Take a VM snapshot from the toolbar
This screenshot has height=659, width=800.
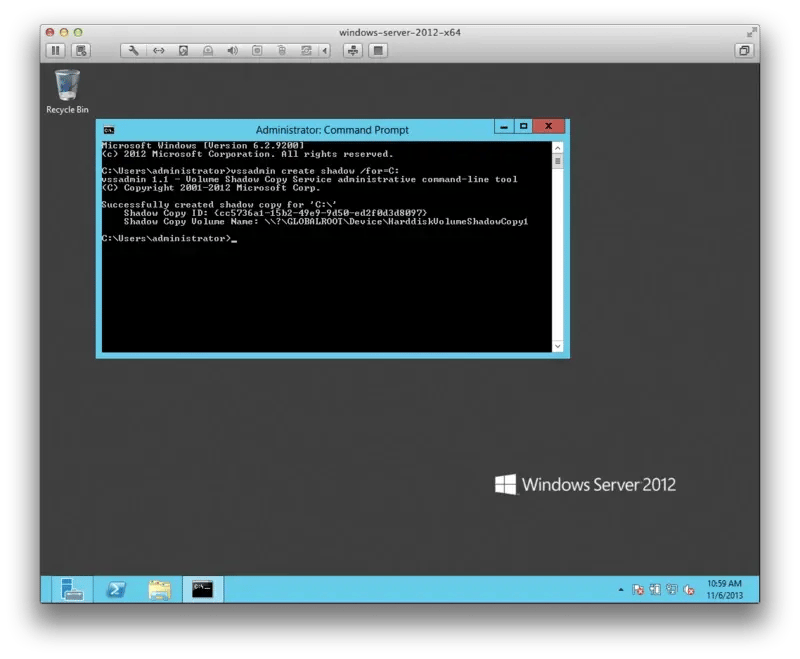tap(81, 50)
